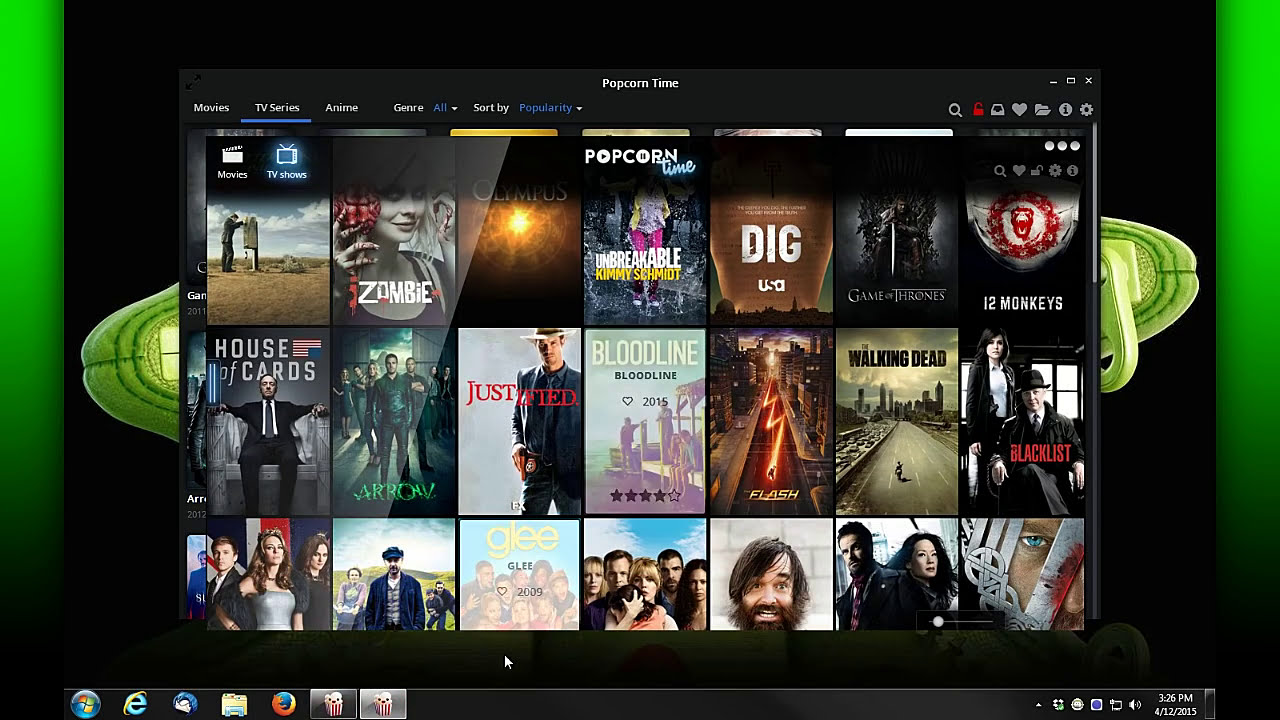The image size is (1280, 720).
Task: Click search magnifier above 12 Monkeys poster
Action: point(1000,171)
